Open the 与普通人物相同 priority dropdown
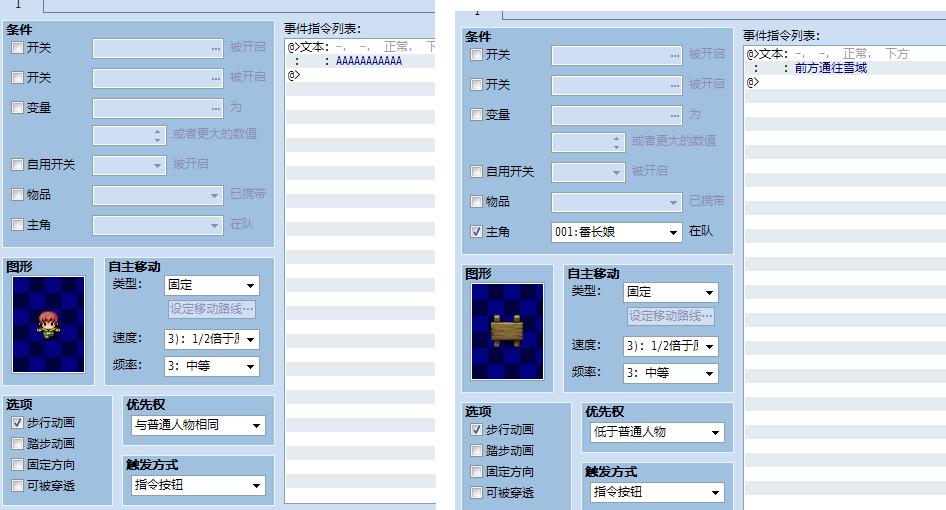 click(198, 426)
